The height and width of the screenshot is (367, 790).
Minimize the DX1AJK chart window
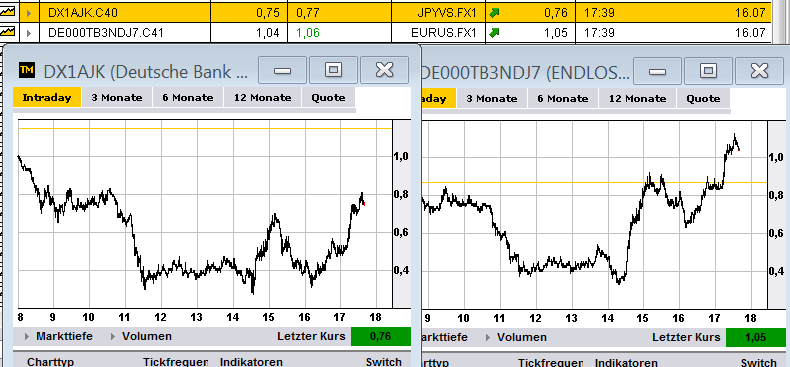[283, 70]
